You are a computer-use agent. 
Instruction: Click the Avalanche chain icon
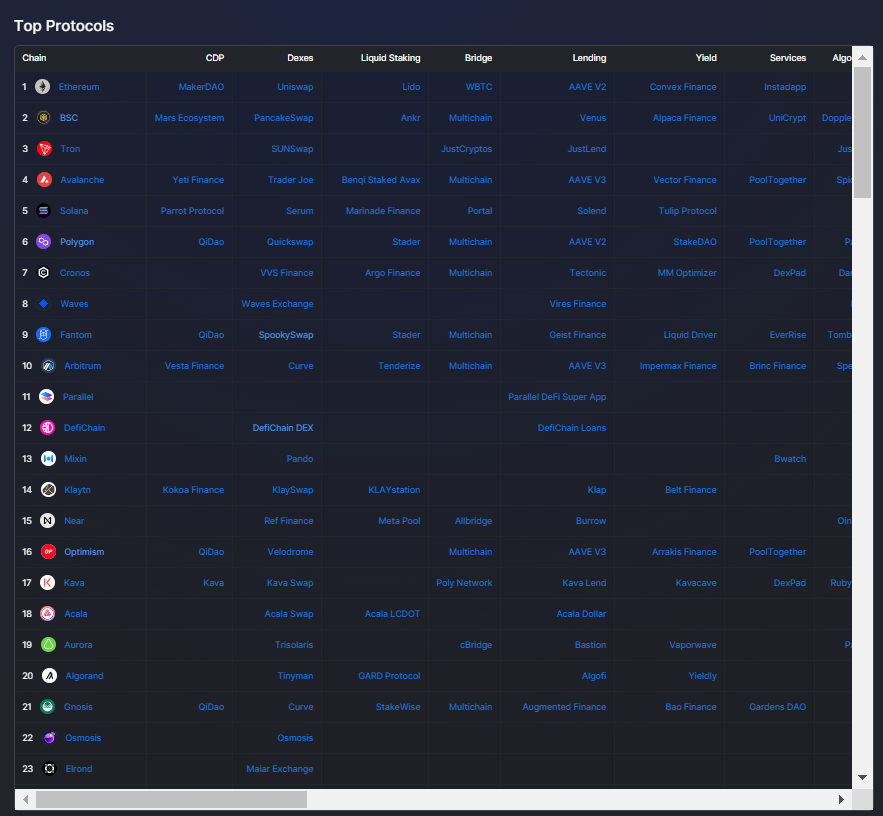point(44,180)
